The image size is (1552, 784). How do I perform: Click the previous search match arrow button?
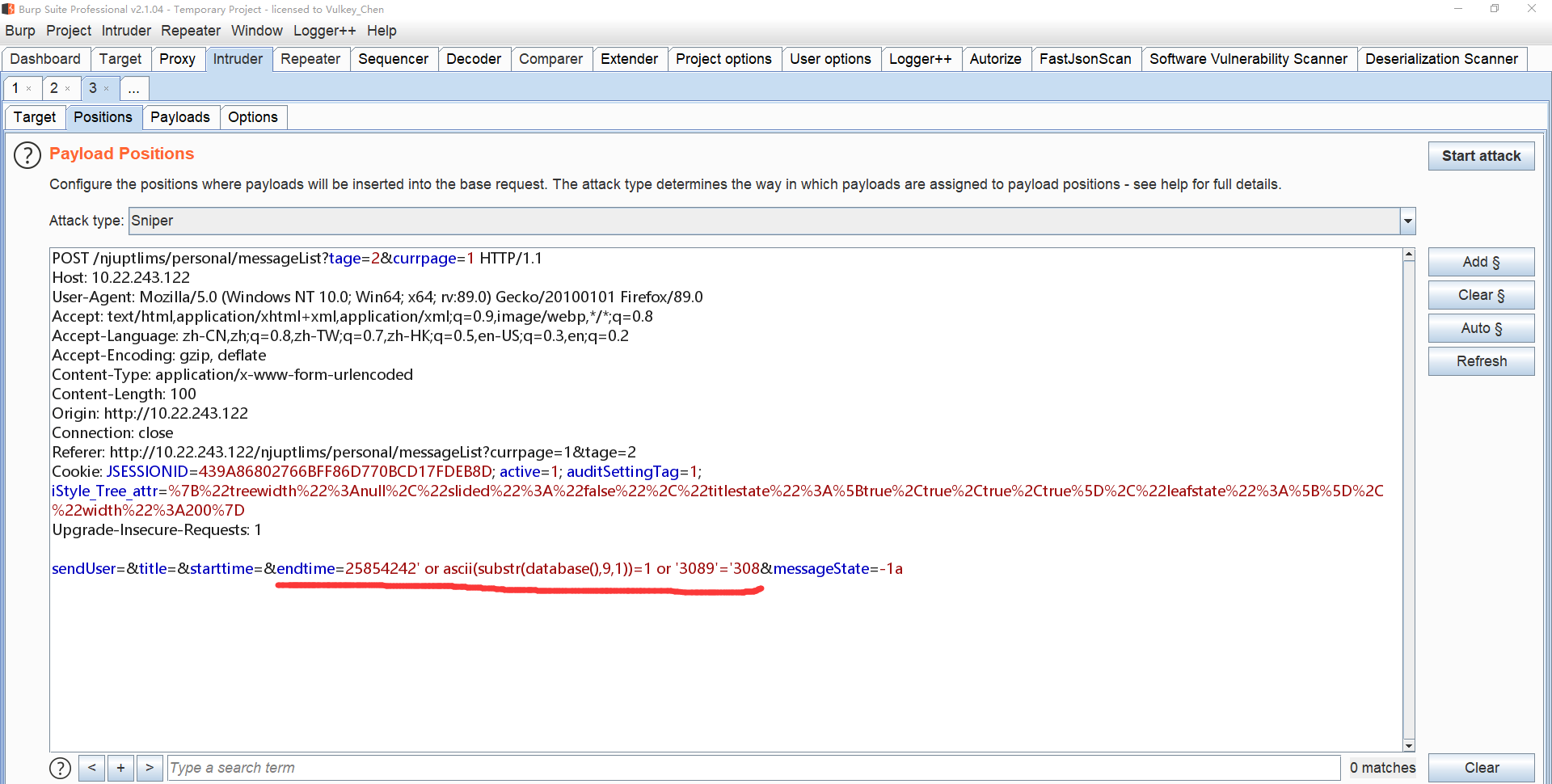91,768
